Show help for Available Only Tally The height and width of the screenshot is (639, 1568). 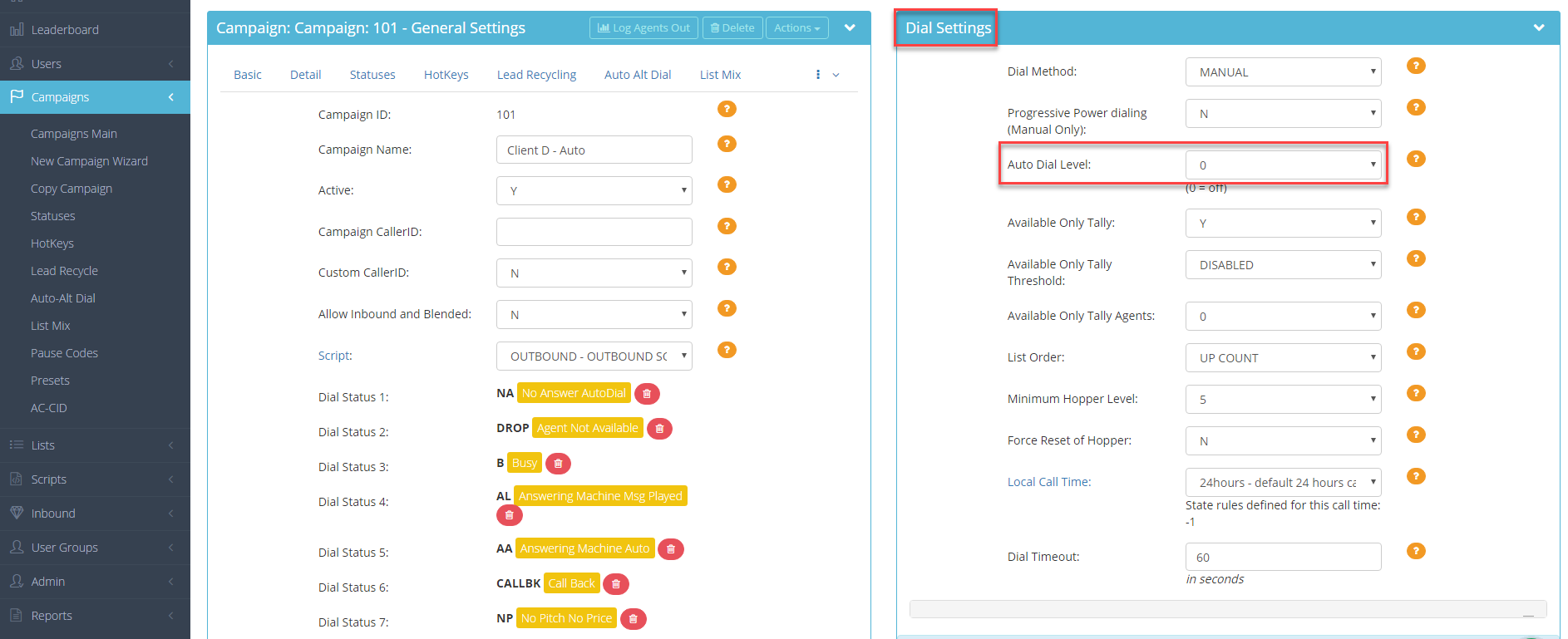(1416, 217)
